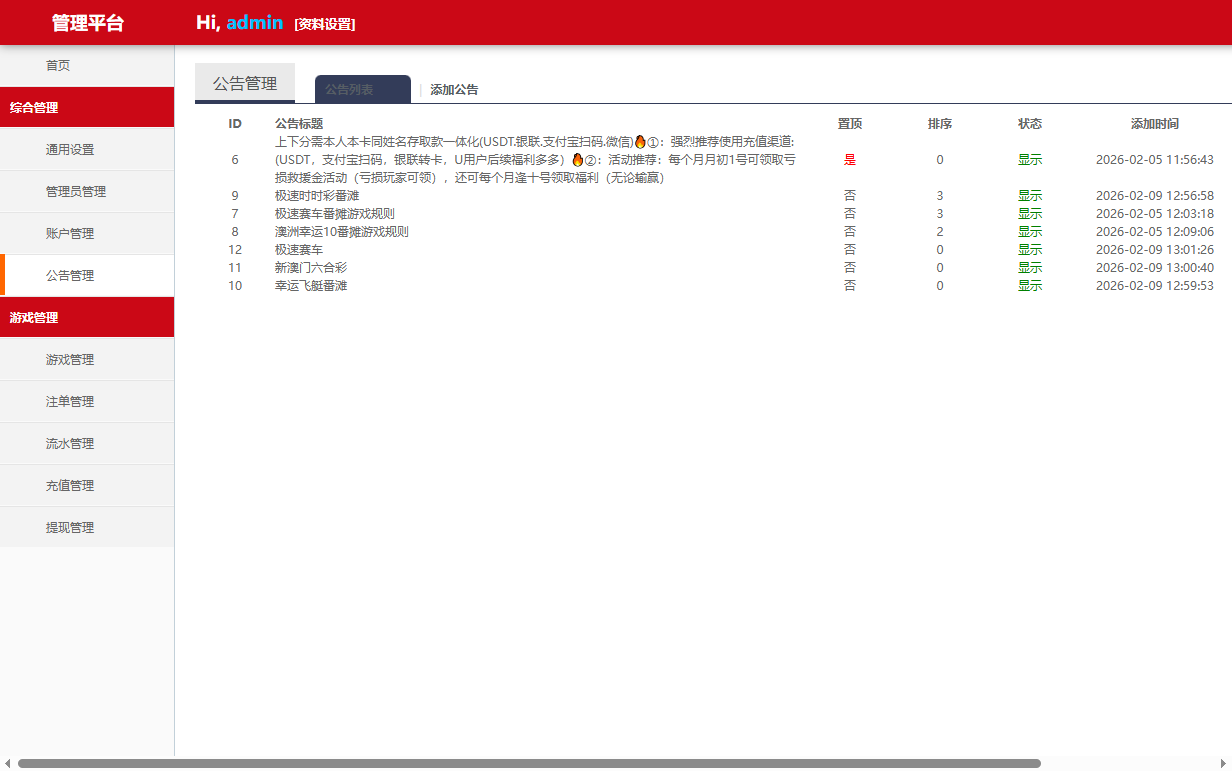
Task: Click the right arrow of horizontal scrollbar
Action: (1224, 763)
